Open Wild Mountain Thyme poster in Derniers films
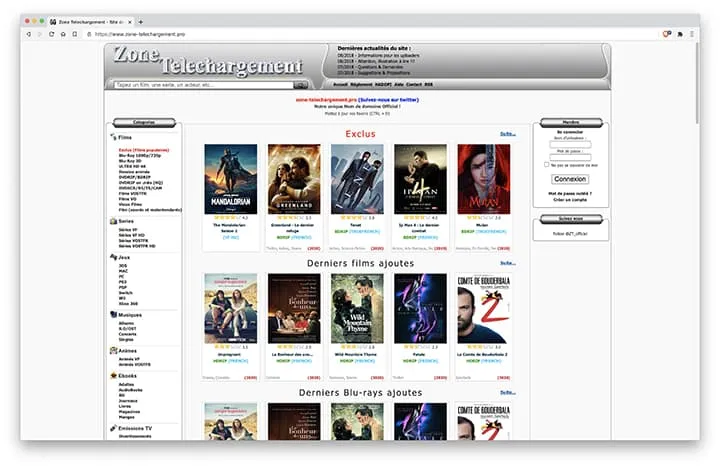Screen dimensions: 720x467 tap(357, 309)
